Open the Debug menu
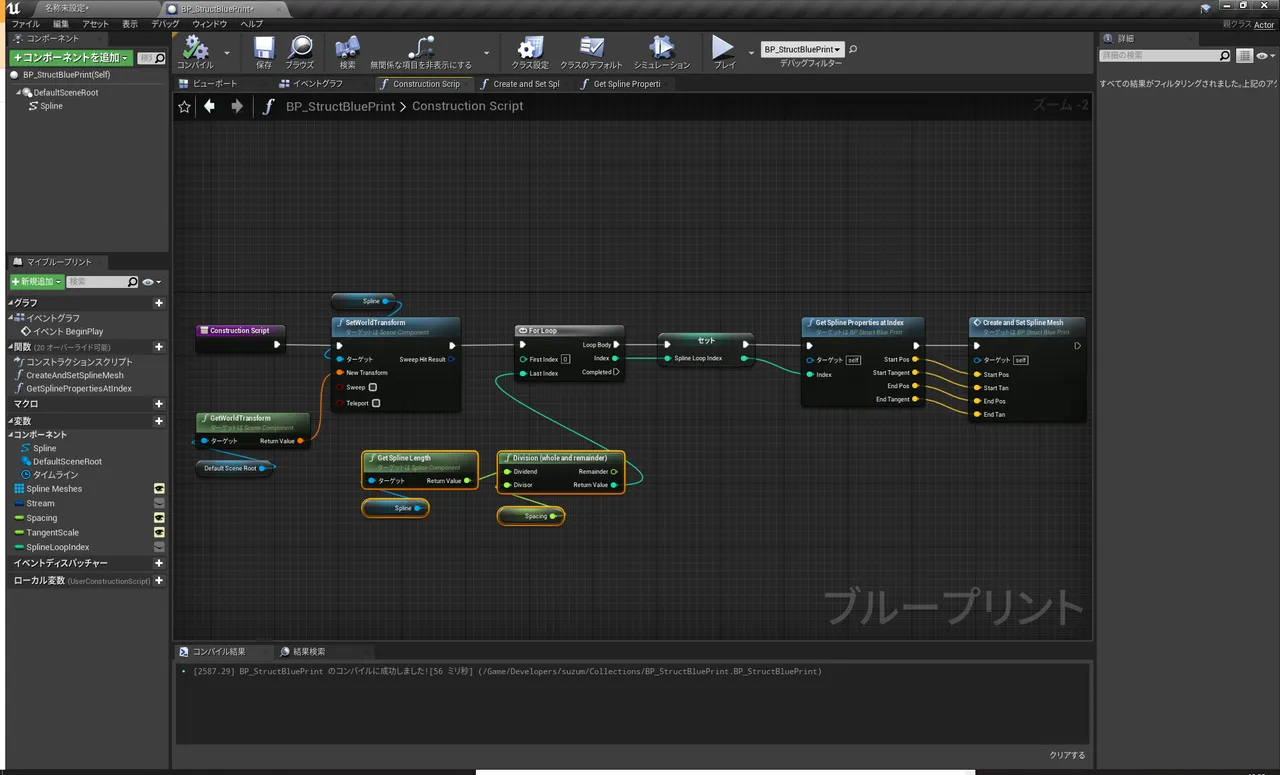Viewport: 1280px width, 775px height. (x=165, y=23)
